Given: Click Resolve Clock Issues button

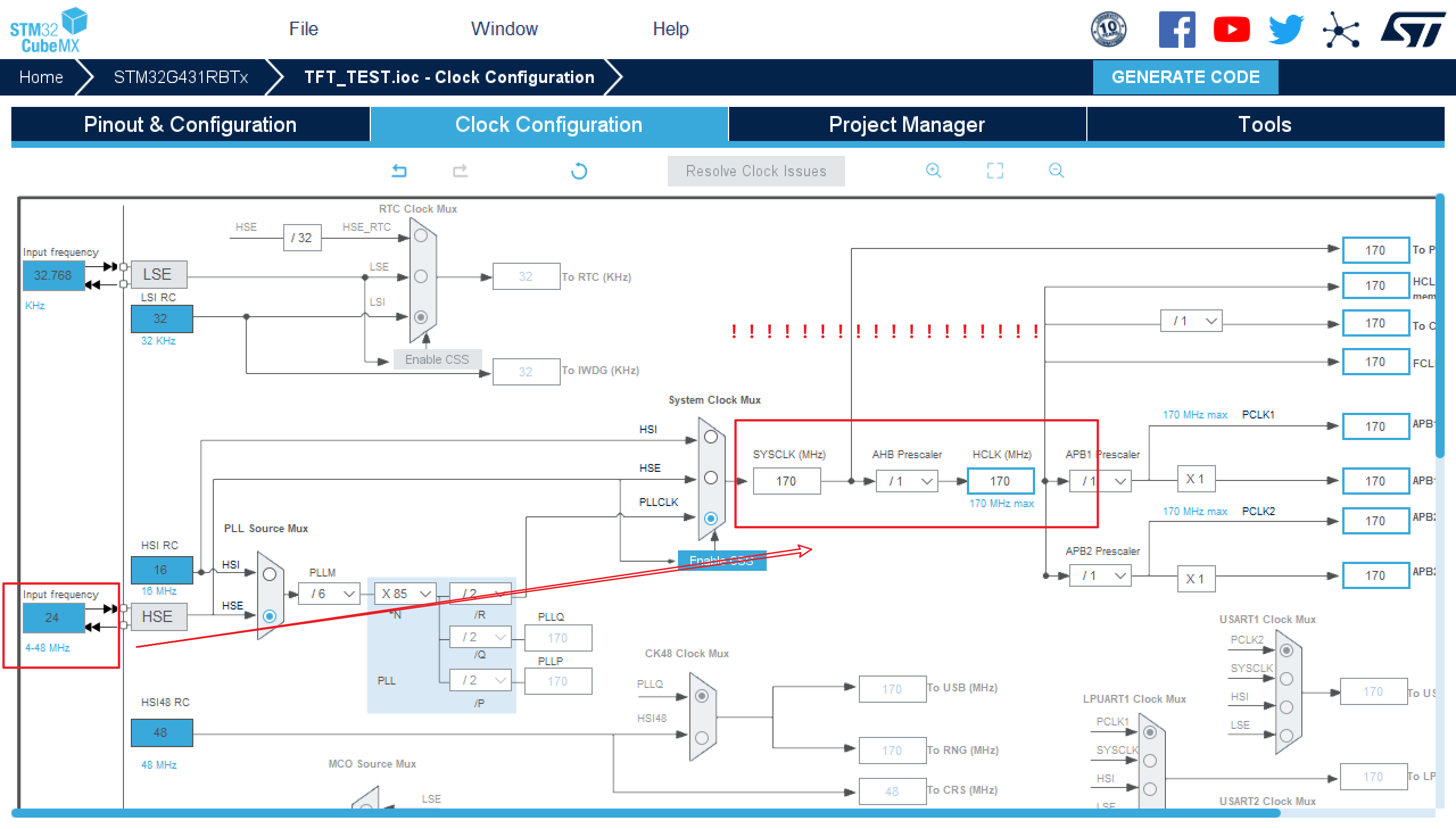Looking at the screenshot, I should (756, 171).
